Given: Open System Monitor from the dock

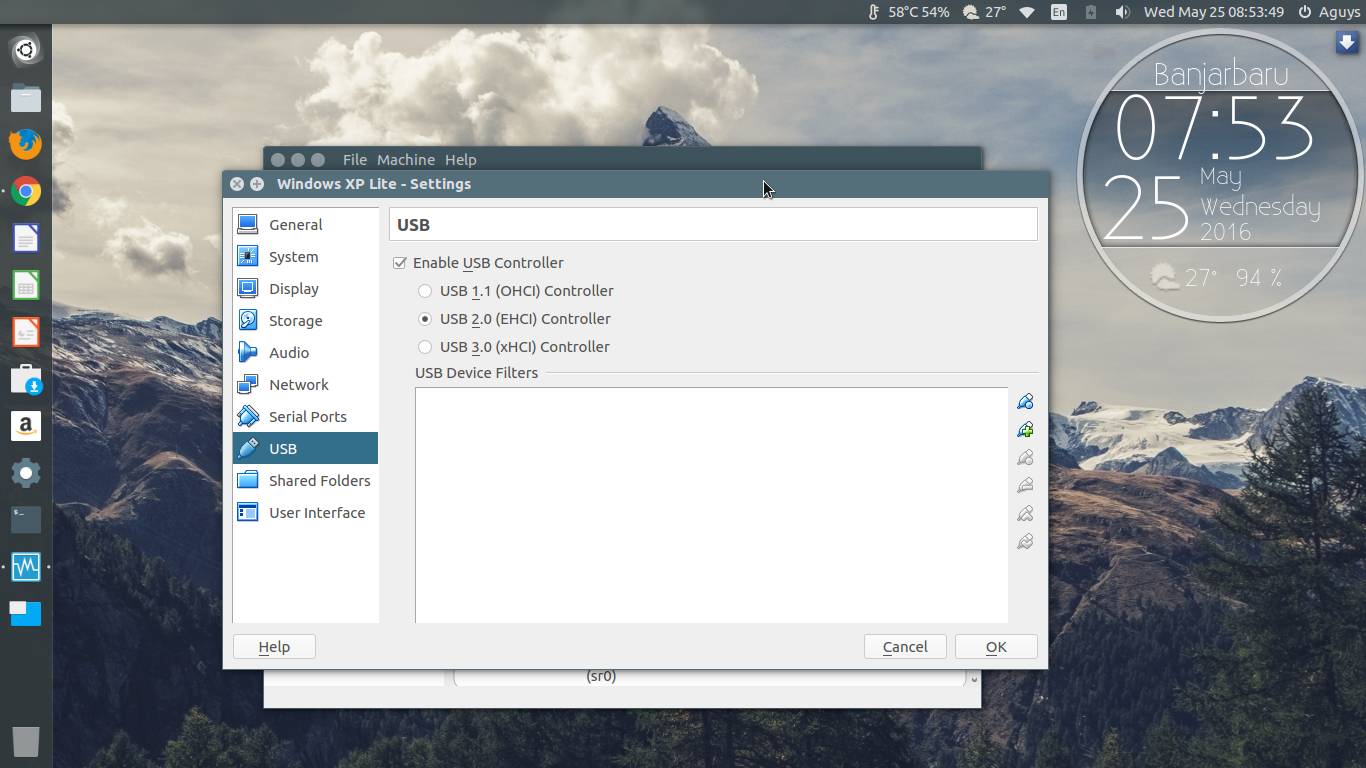Looking at the screenshot, I should coord(26,567).
